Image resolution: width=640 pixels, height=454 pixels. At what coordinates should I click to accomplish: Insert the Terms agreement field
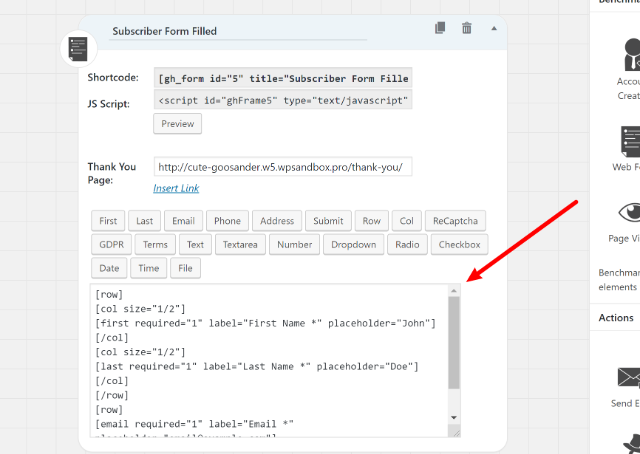click(x=155, y=245)
